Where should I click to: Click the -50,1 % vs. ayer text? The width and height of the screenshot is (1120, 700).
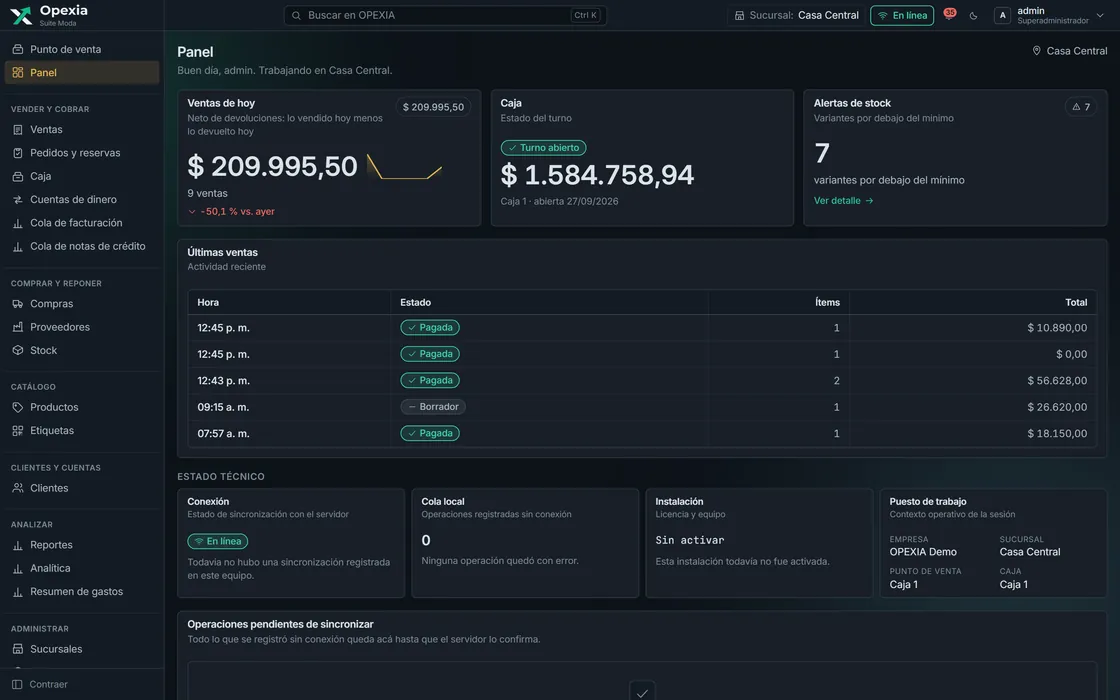tap(238, 211)
